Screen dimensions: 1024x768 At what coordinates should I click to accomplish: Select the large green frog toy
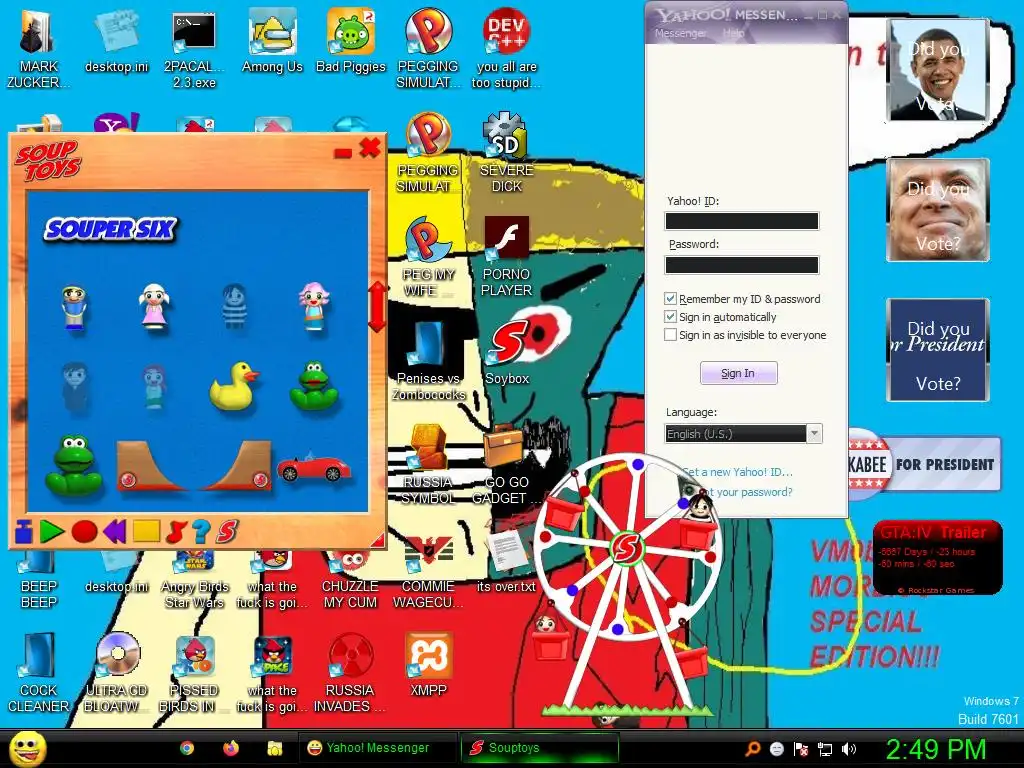(x=74, y=464)
